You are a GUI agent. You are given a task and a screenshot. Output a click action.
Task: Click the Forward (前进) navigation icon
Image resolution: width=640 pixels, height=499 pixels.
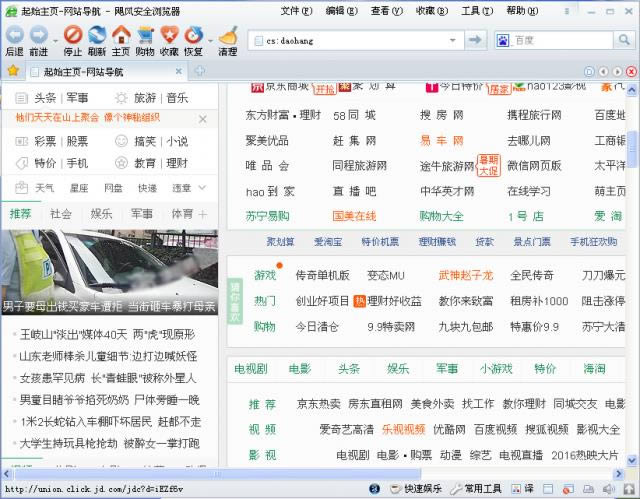tap(39, 35)
